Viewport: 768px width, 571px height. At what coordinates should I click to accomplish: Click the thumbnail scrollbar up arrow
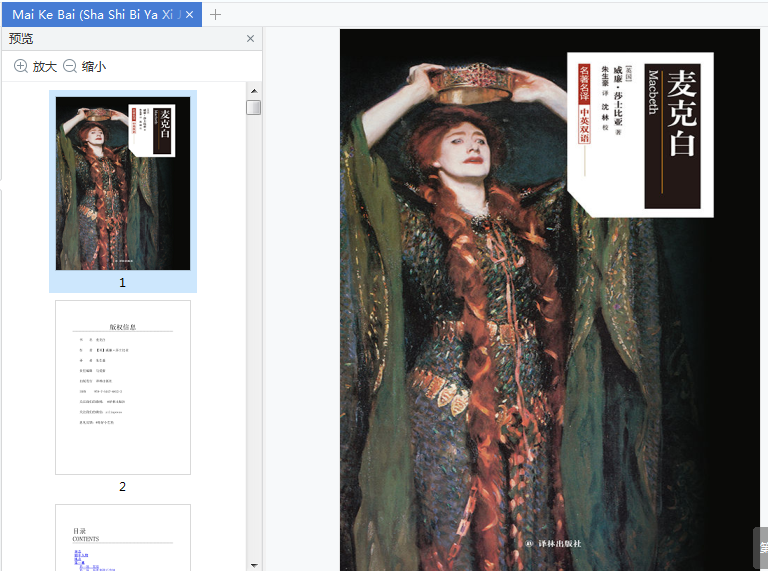[x=253, y=91]
